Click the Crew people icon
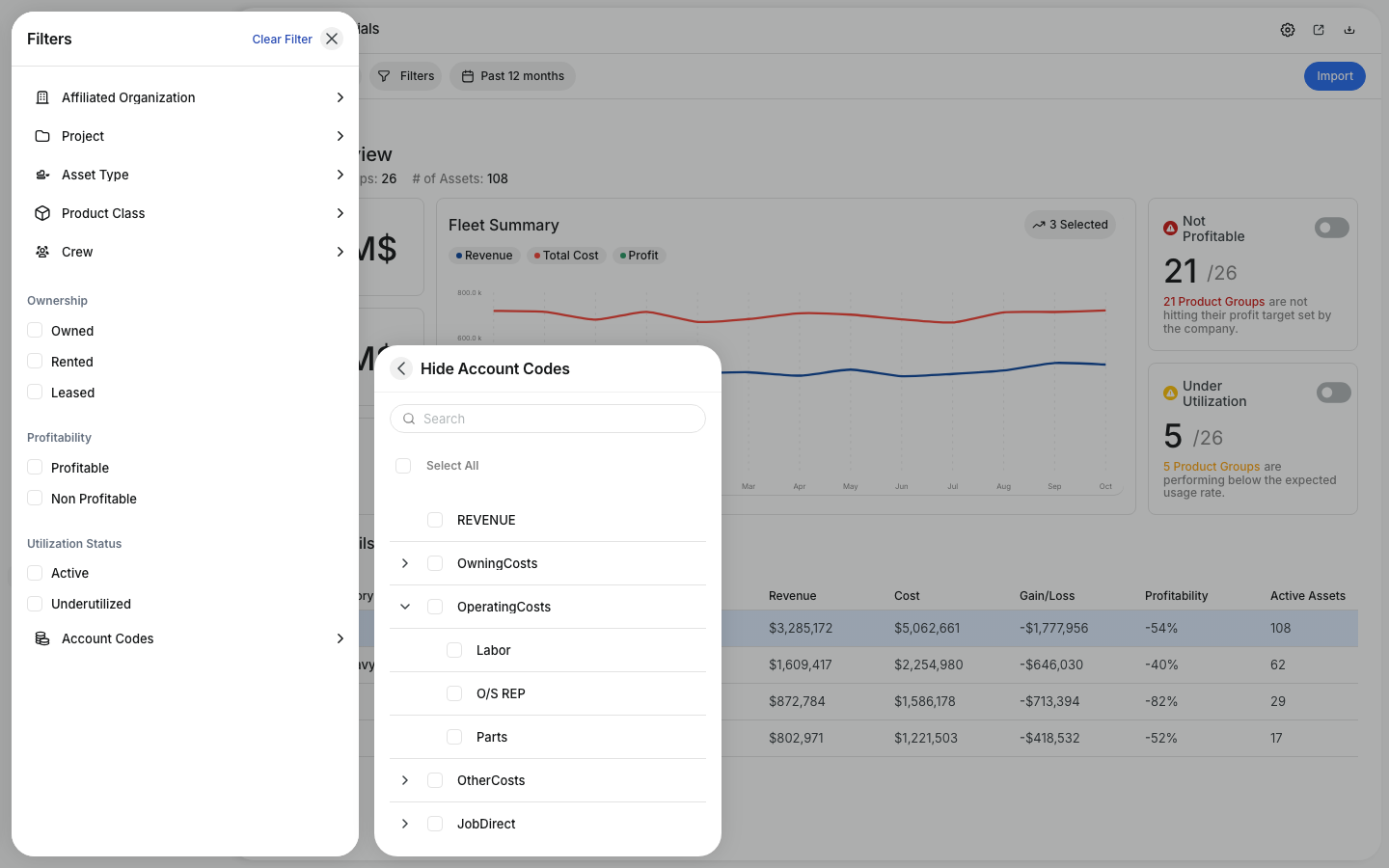The width and height of the screenshot is (1389, 868). pos(42,252)
